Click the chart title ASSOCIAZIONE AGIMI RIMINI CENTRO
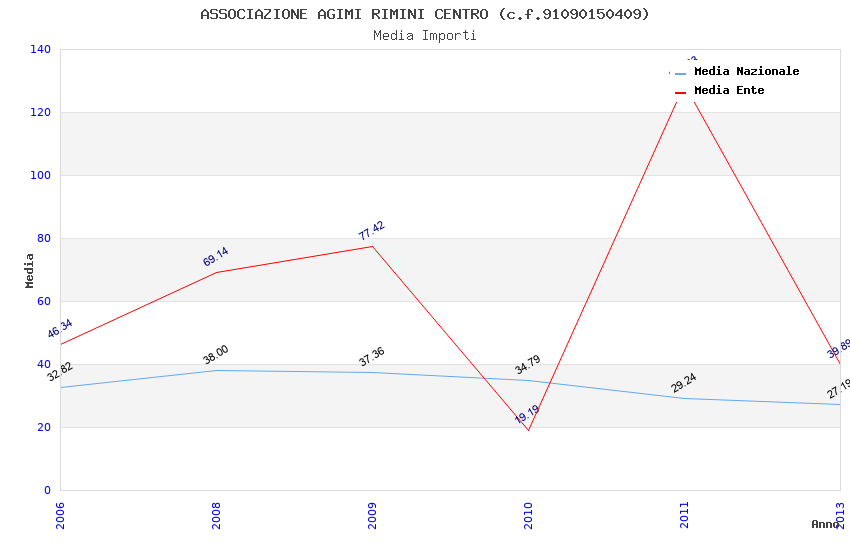 pos(425,14)
